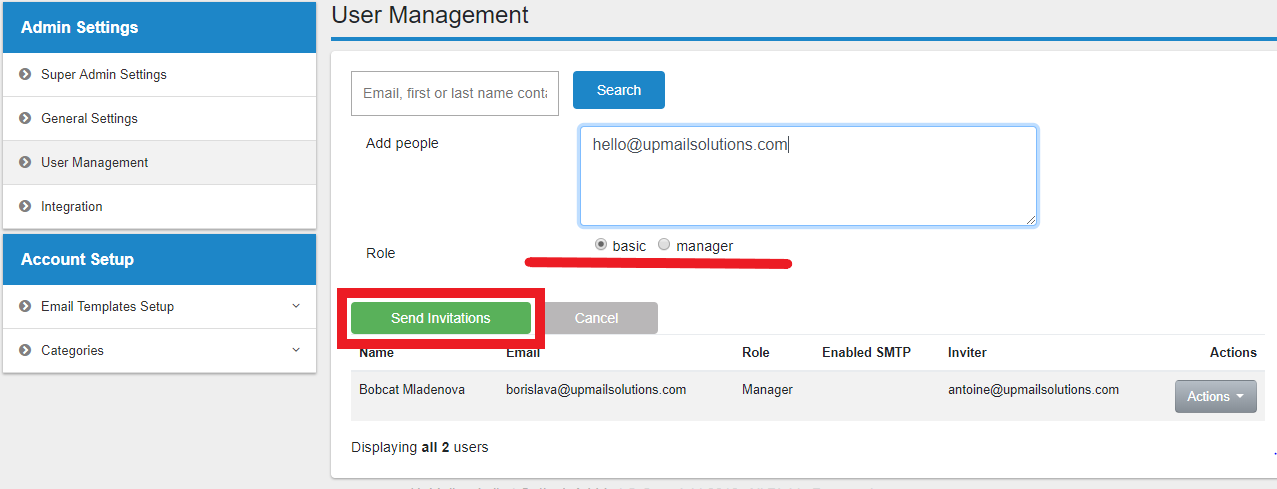Click the gray Cancel button
The height and width of the screenshot is (489, 1277).
click(x=597, y=318)
